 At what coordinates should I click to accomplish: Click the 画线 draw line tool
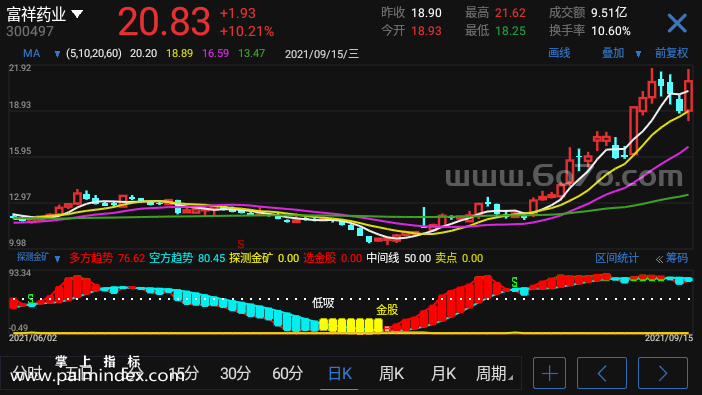click(x=559, y=53)
